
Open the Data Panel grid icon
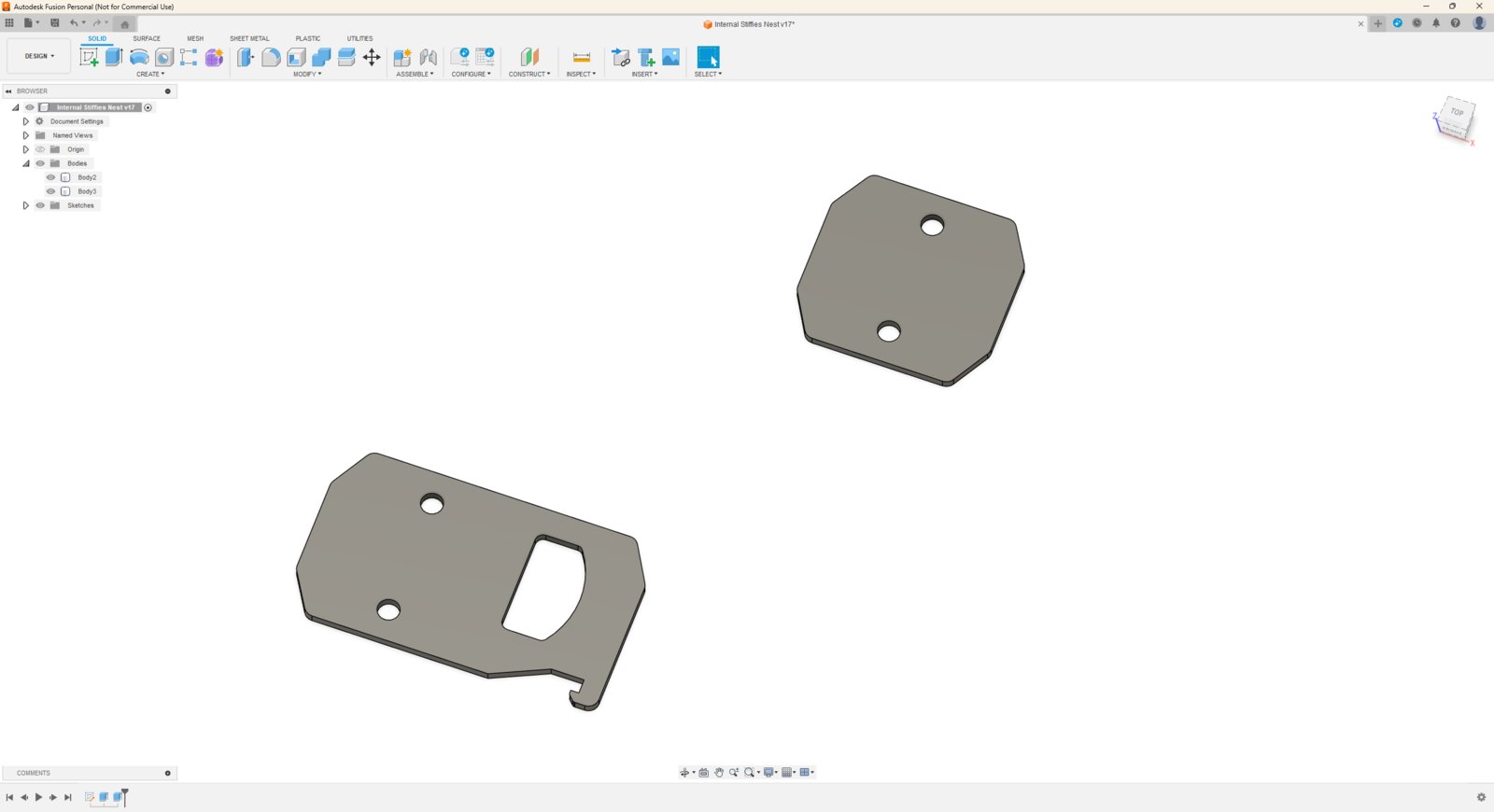[x=9, y=23]
